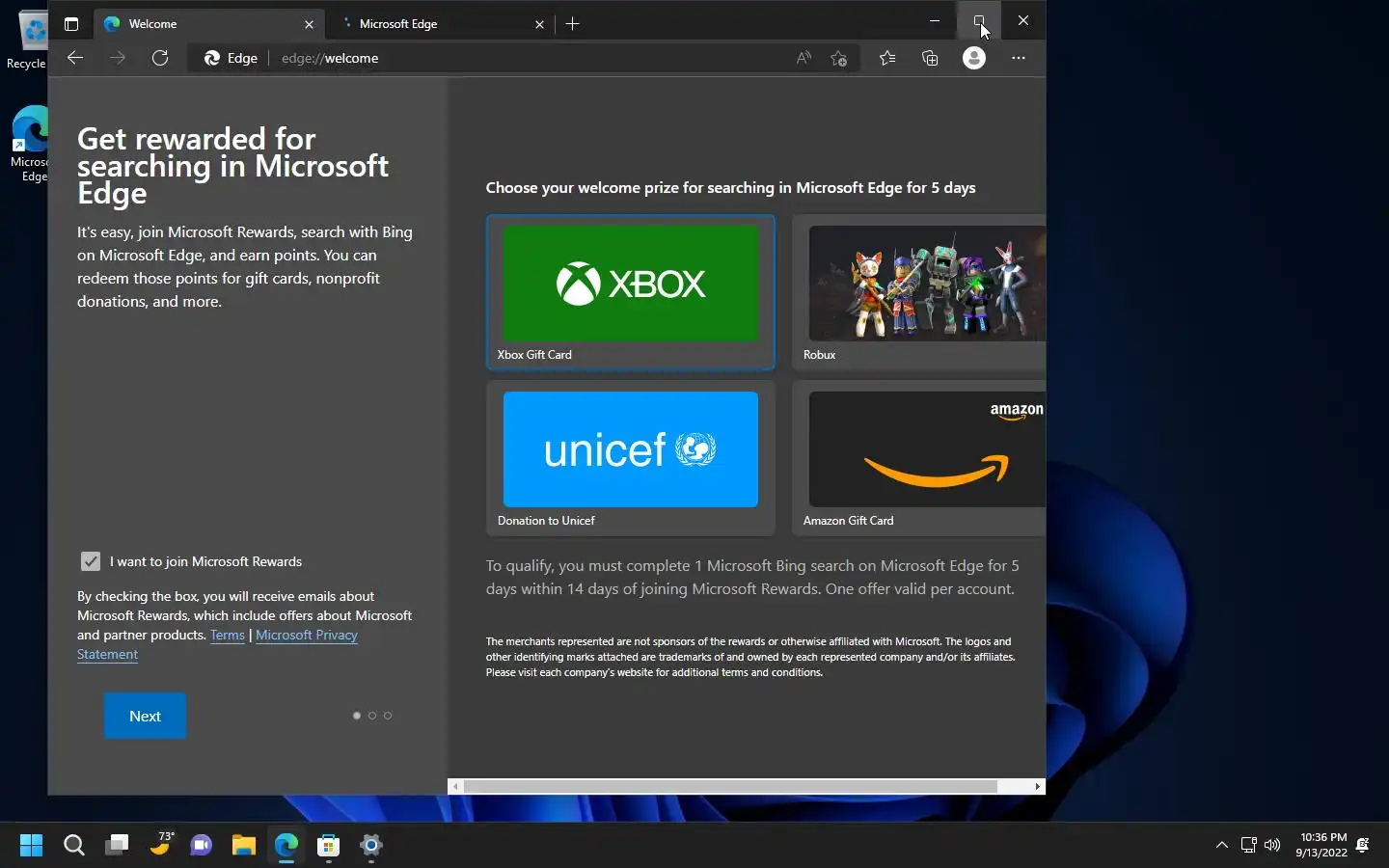This screenshot has width=1389, height=868.
Task: Maximize the Edge window
Action: [979, 20]
